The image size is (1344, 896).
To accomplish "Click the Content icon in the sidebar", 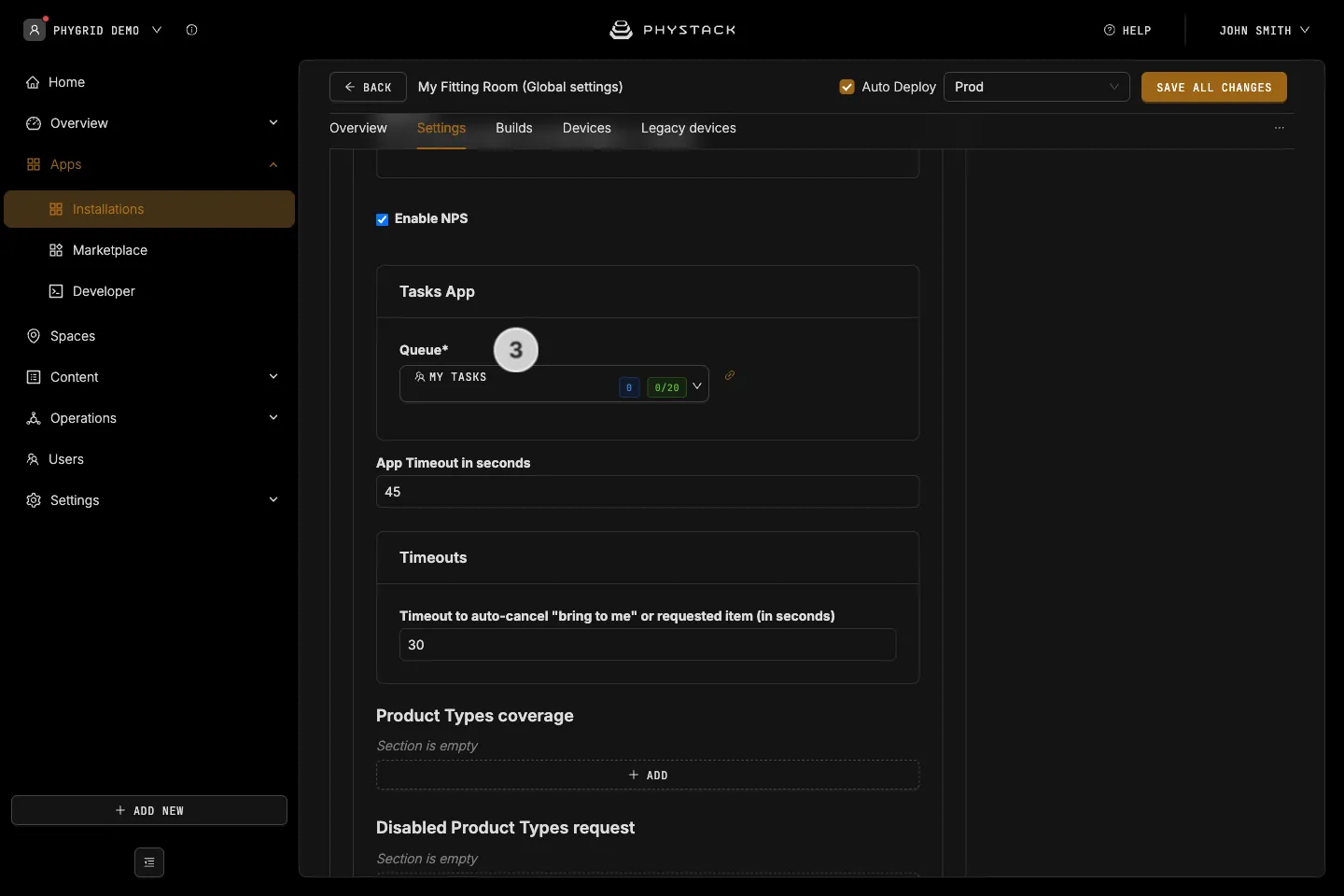I will [34, 377].
